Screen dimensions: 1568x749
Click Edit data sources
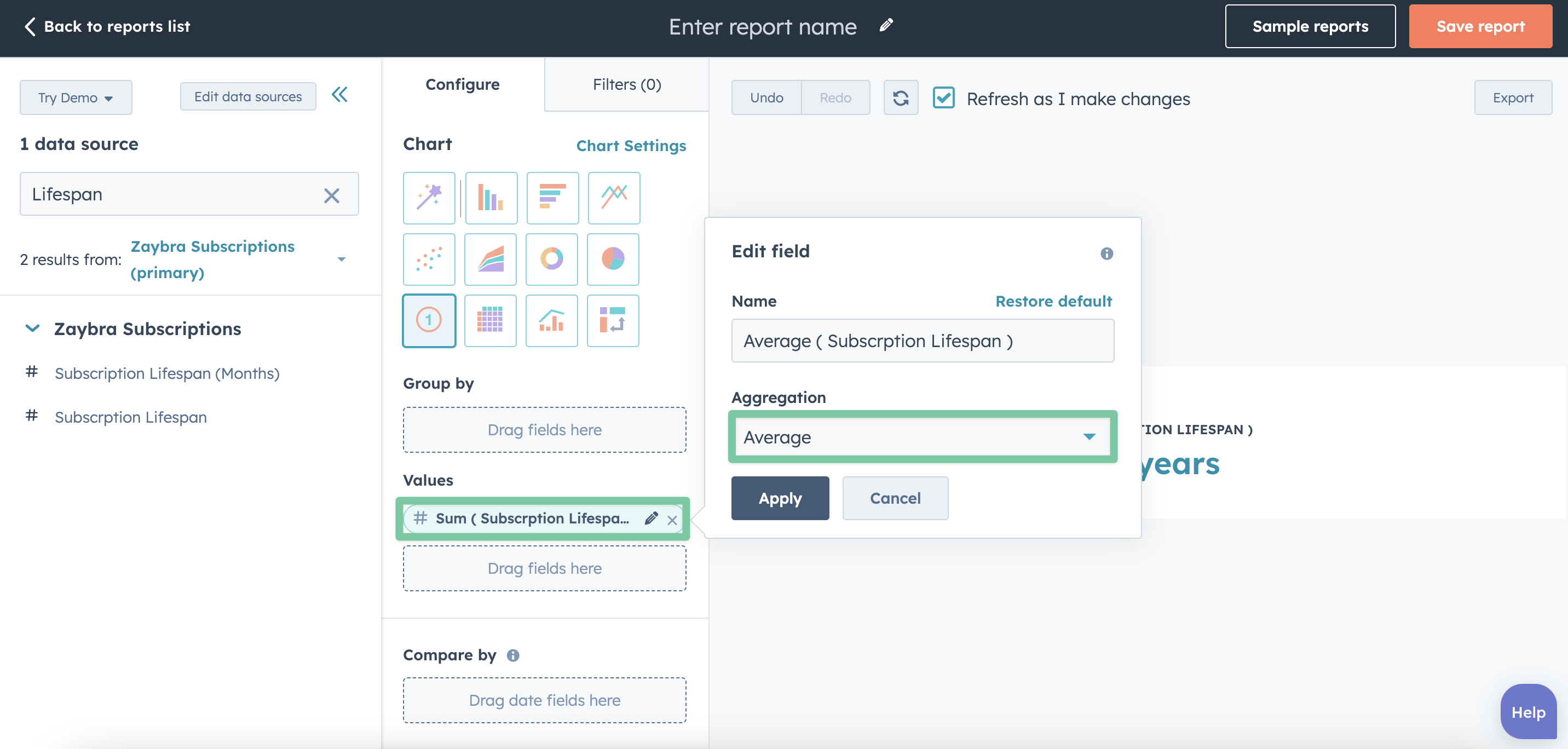[x=248, y=96]
